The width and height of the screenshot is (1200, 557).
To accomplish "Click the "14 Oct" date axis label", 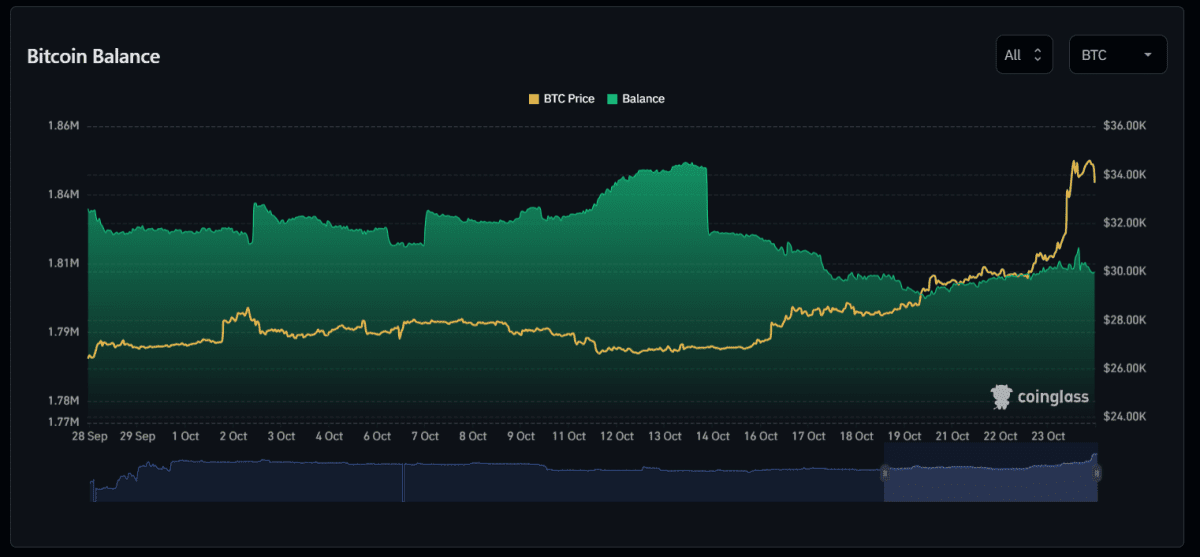I will coord(714,437).
